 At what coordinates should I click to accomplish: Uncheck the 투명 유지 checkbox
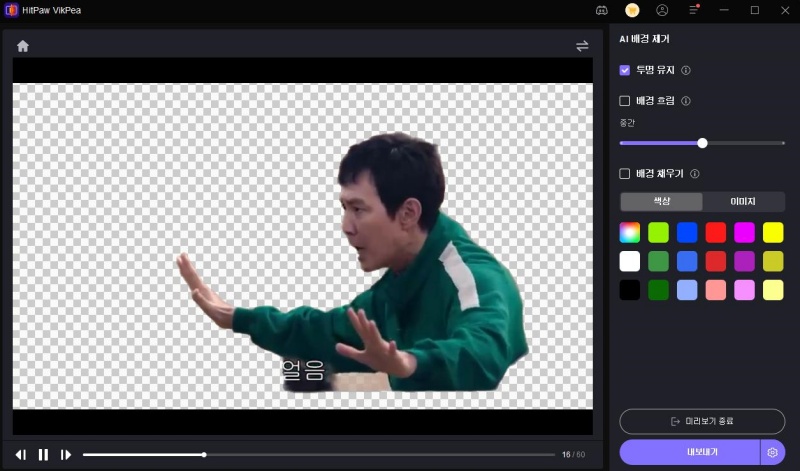(x=625, y=71)
